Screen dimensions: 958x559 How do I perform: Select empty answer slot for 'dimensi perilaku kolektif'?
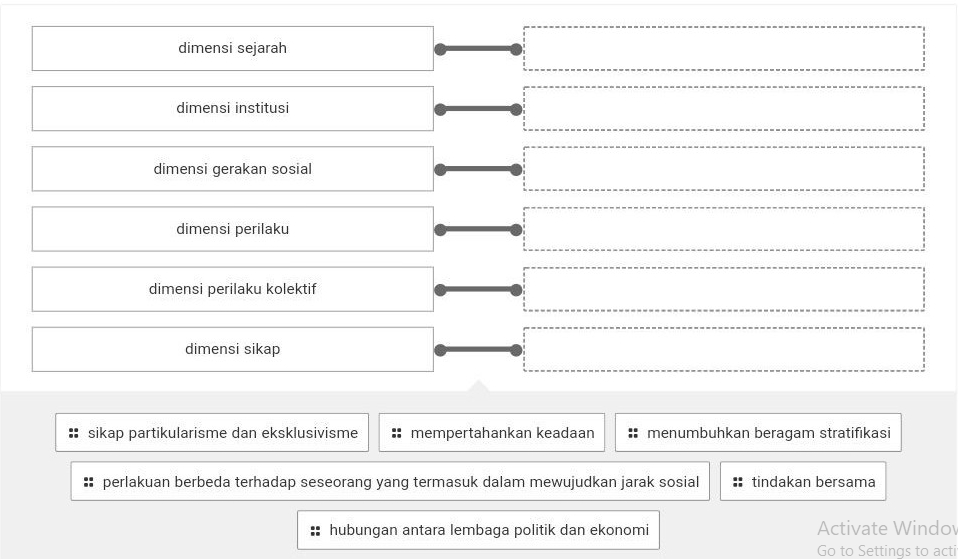click(x=723, y=289)
